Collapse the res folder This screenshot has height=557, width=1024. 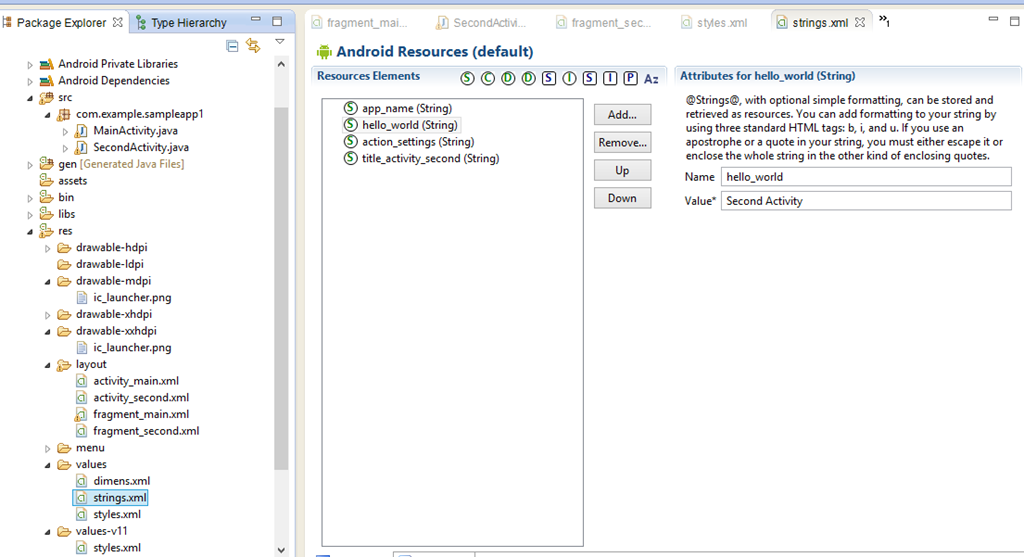tap(29, 232)
